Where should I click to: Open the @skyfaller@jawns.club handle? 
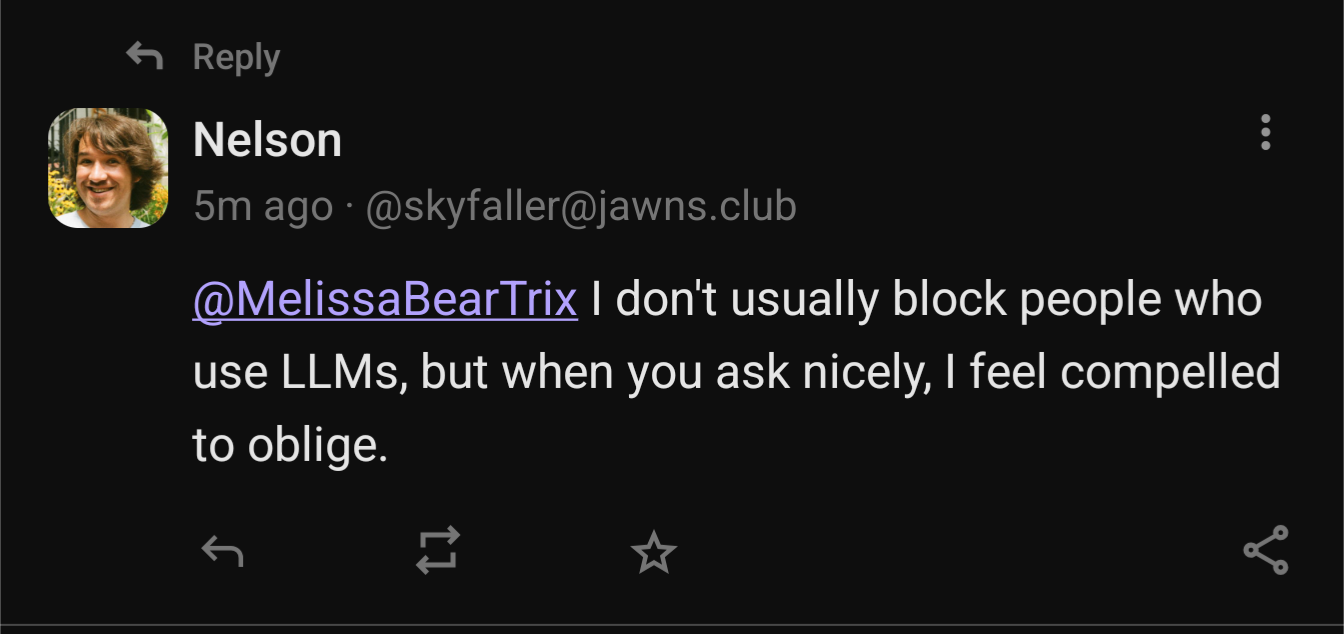point(581,207)
